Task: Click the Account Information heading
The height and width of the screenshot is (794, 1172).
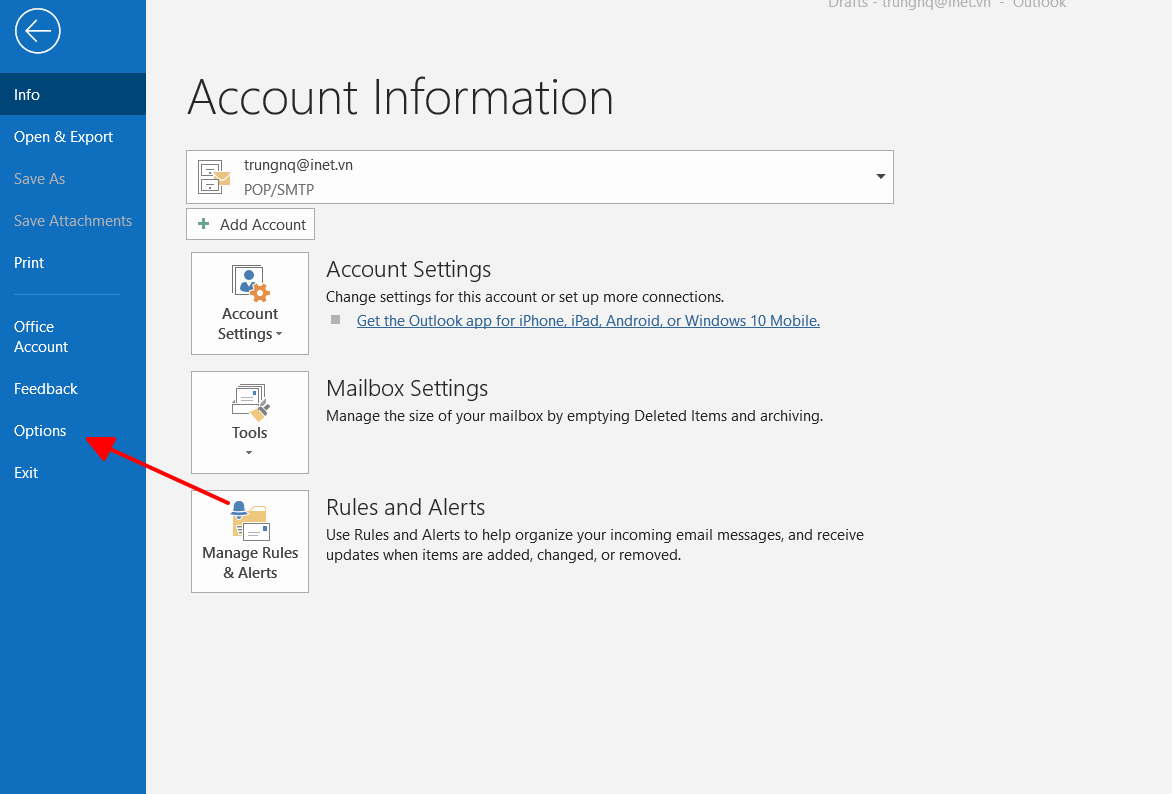Action: 400,97
